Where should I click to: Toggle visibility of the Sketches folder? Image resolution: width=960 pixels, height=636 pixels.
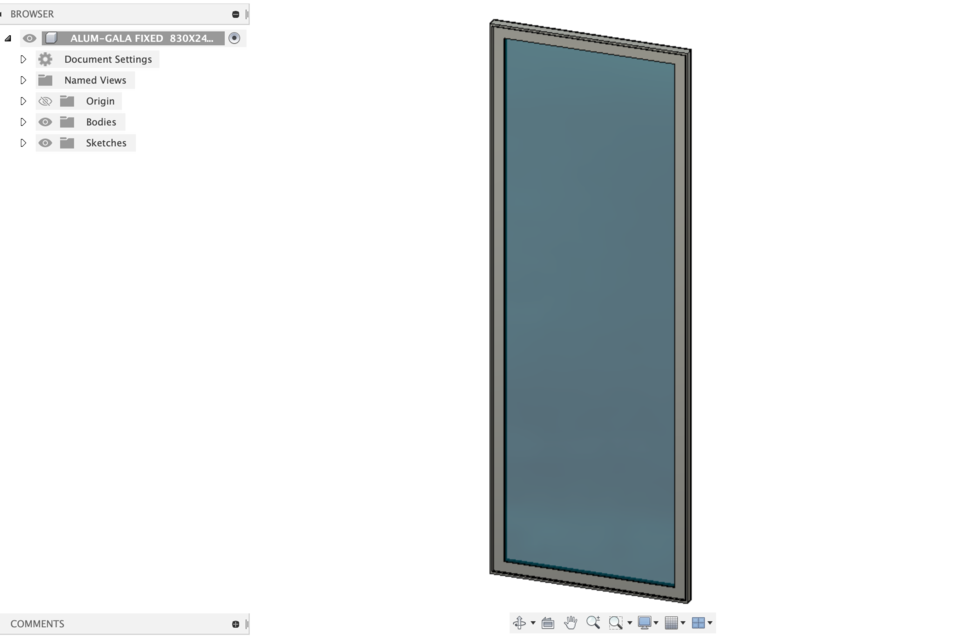click(x=44, y=142)
